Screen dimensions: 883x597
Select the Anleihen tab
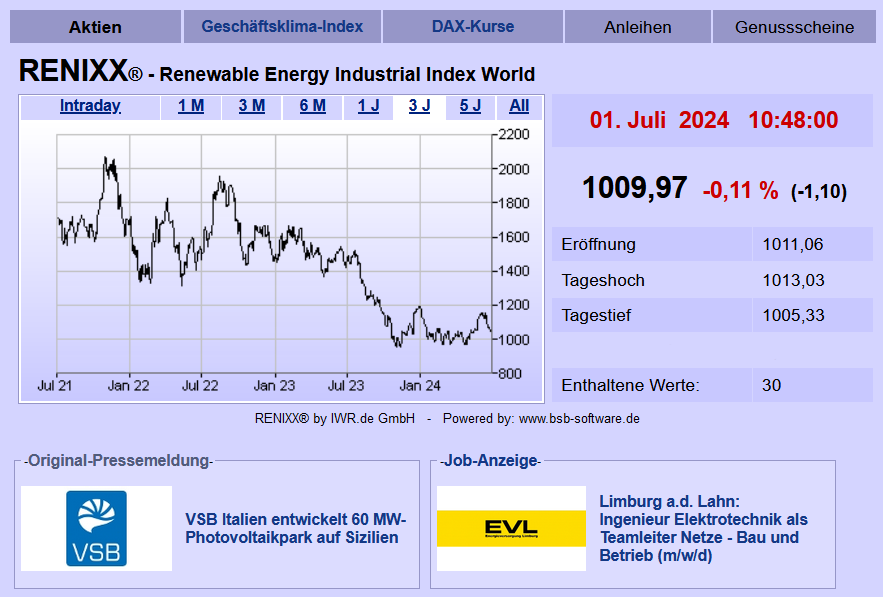point(637,27)
